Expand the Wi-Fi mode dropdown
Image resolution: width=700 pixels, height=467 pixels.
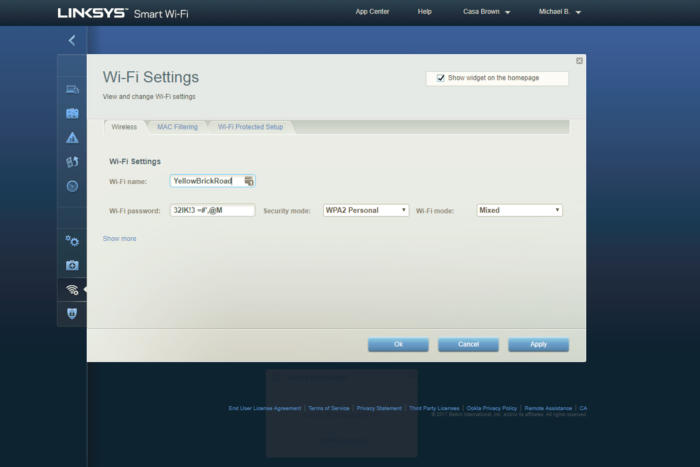(519, 211)
